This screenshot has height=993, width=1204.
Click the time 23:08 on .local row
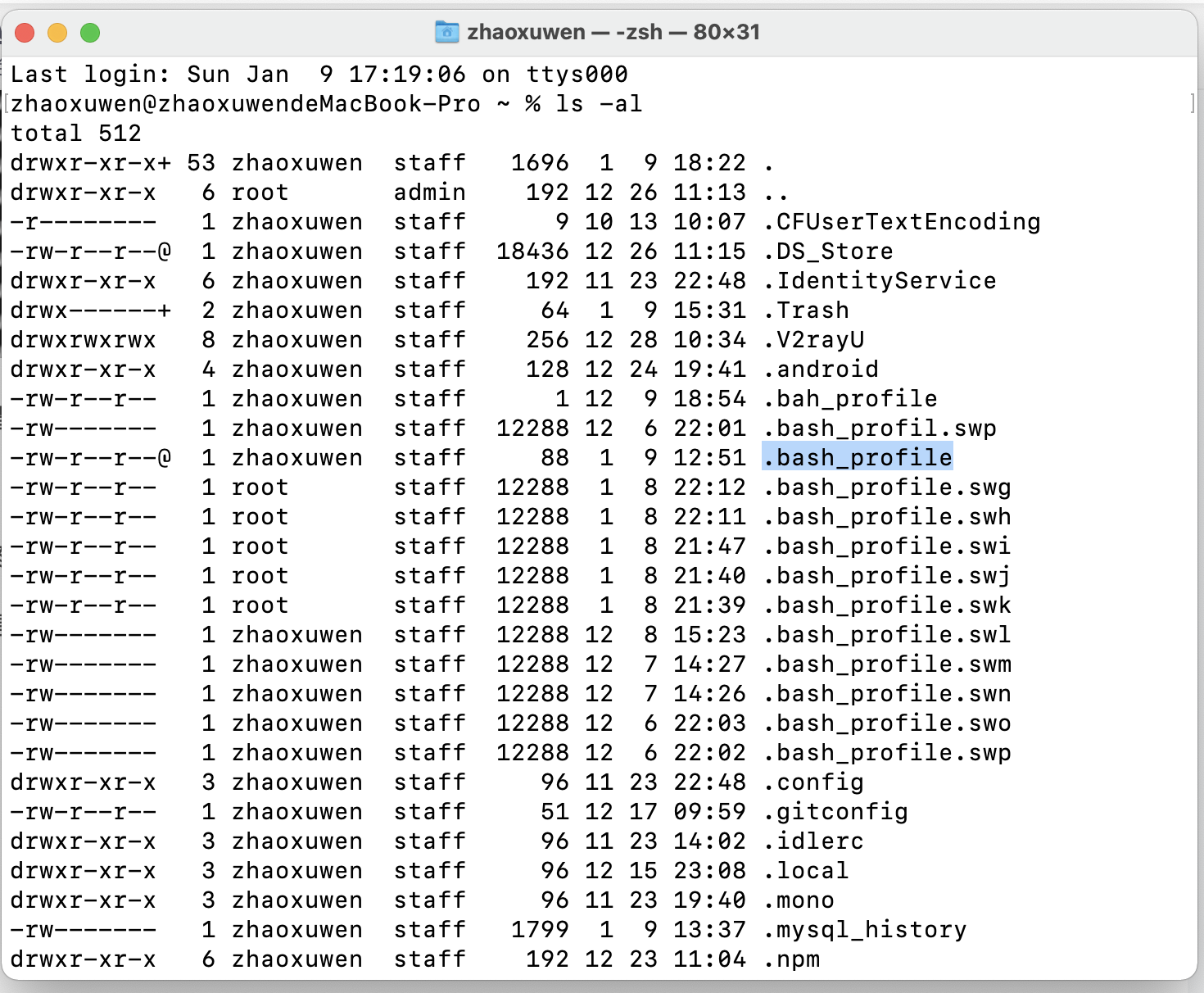(x=709, y=870)
